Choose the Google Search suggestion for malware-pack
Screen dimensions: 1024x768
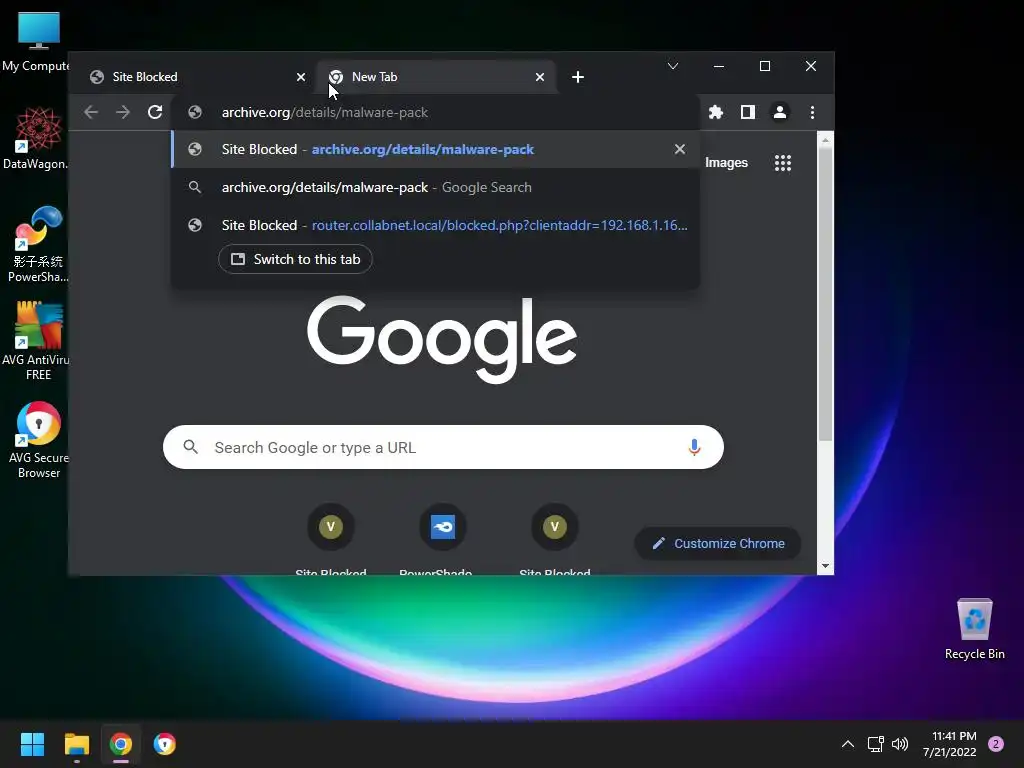pos(436,187)
